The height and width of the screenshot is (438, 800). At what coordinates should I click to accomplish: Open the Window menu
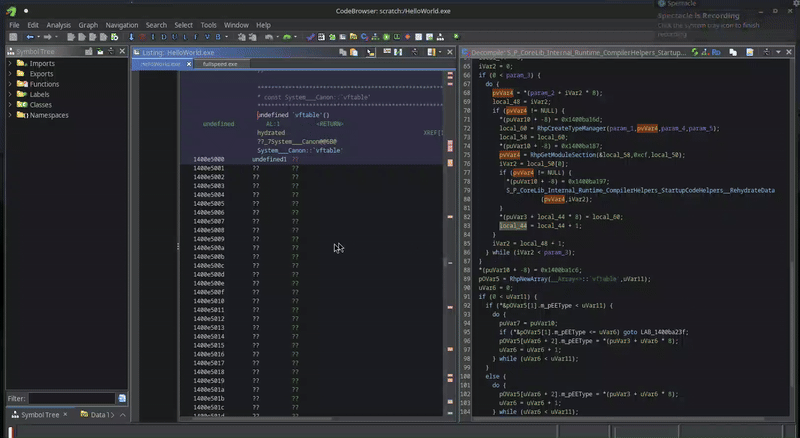coord(236,25)
